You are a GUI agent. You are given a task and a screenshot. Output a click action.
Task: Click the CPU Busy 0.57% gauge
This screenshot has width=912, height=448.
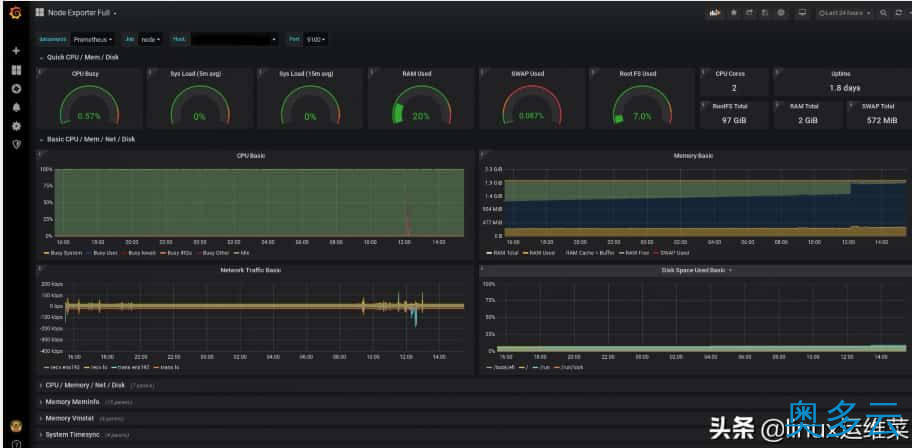point(89,107)
